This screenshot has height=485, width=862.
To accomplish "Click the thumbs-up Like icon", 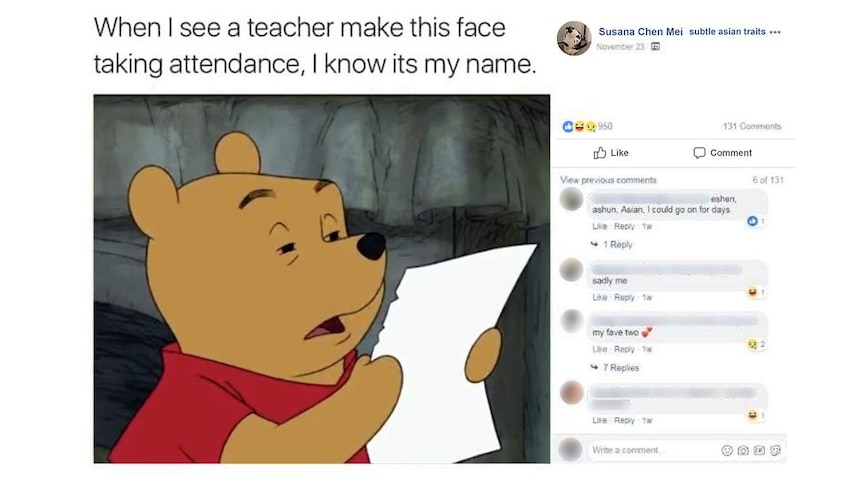I will [599, 153].
